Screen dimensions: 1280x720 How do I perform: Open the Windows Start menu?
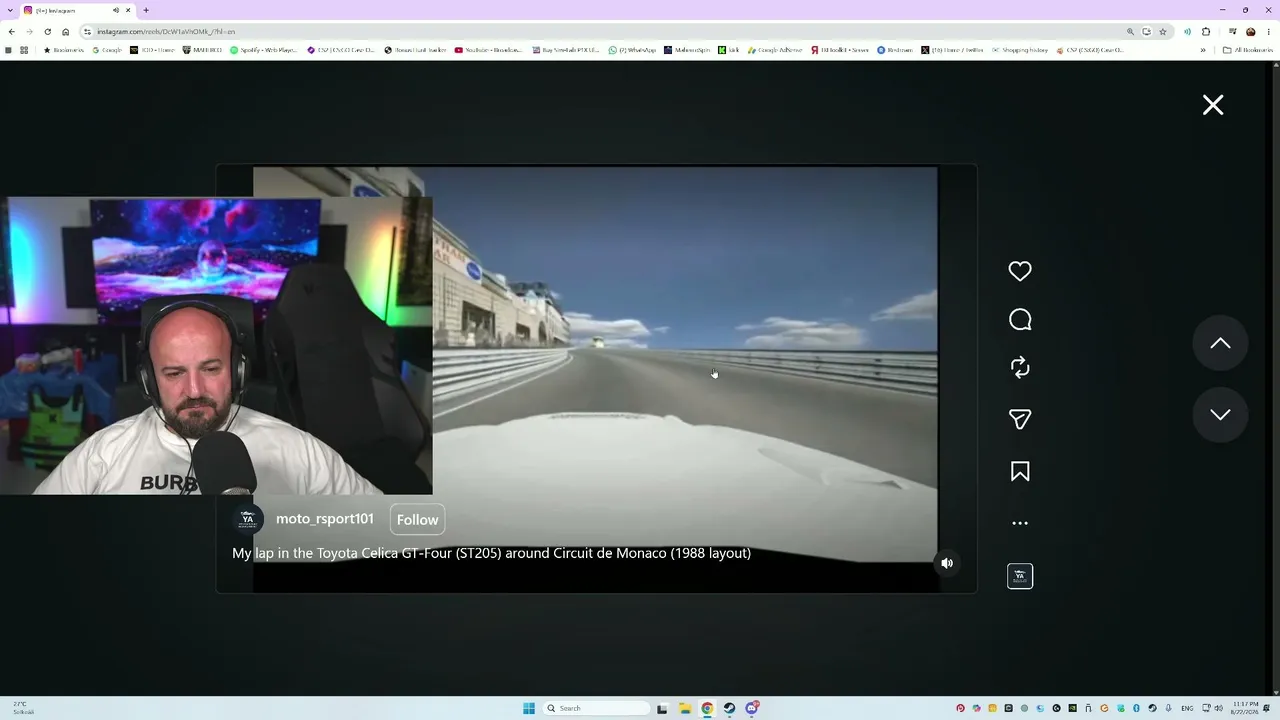[x=529, y=708]
